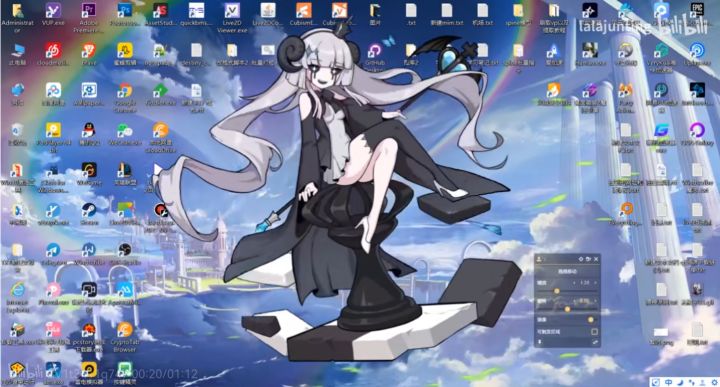Open the This PC computer icon
The image size is (720, 387).
coord(17,50)
